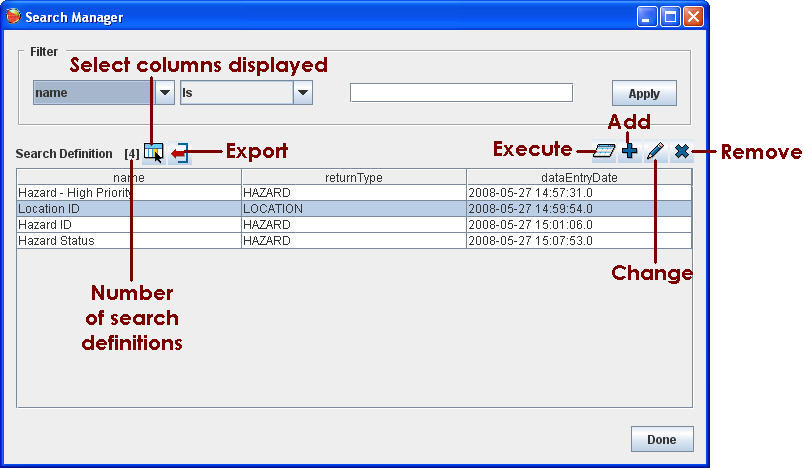Viewport: 804px width, 468px height.
Task: Click the Done button
Action: click(661, 439)
